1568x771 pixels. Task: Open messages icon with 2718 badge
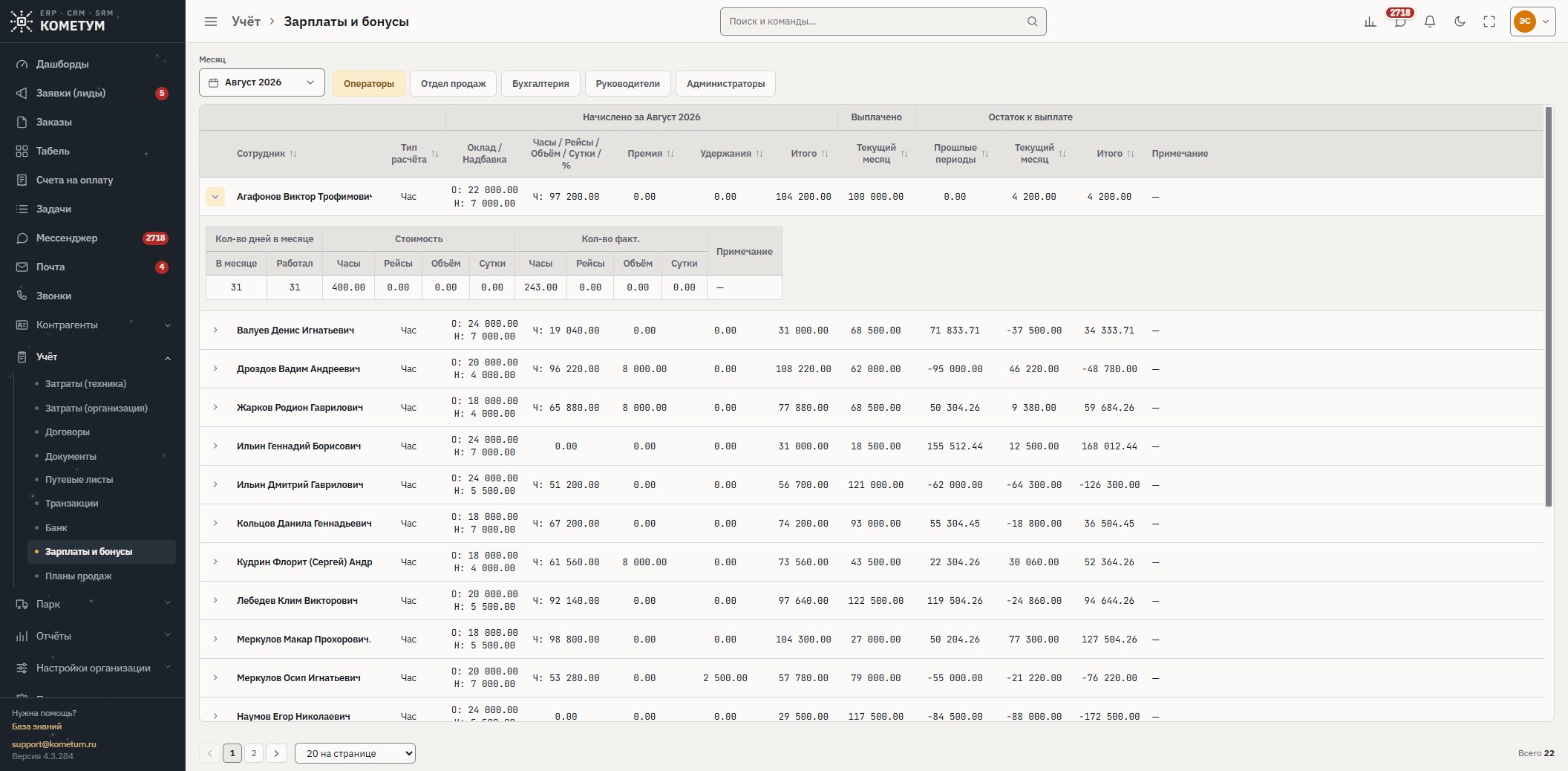1400,22
